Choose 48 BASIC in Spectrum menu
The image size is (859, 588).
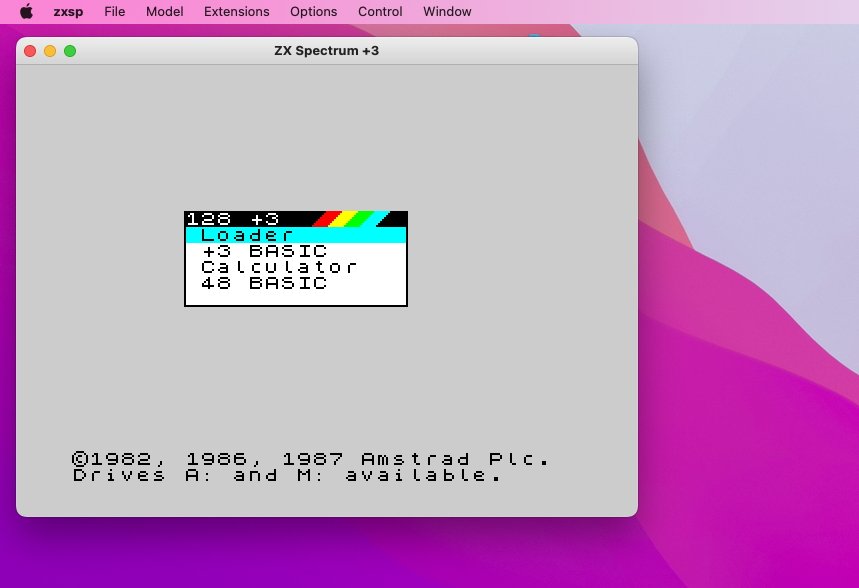296,283
